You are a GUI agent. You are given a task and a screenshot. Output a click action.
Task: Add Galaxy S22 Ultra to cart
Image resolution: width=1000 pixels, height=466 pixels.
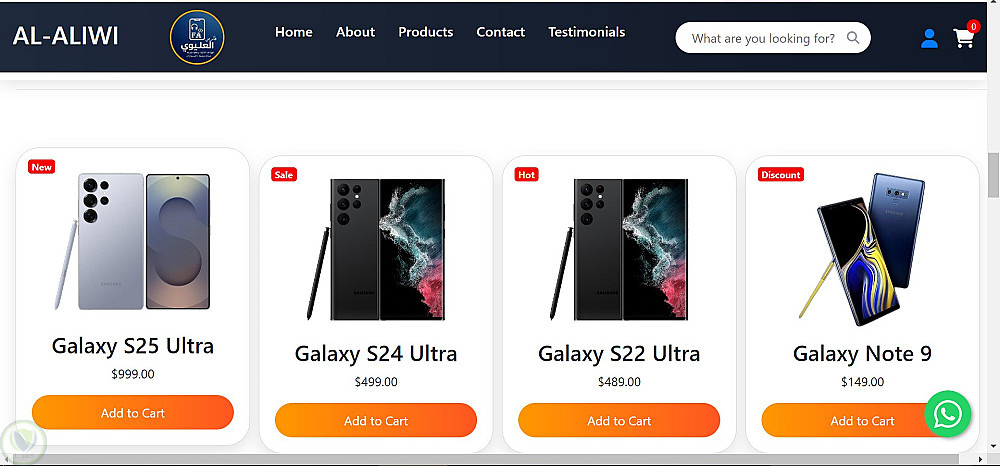tap(619, 421)
